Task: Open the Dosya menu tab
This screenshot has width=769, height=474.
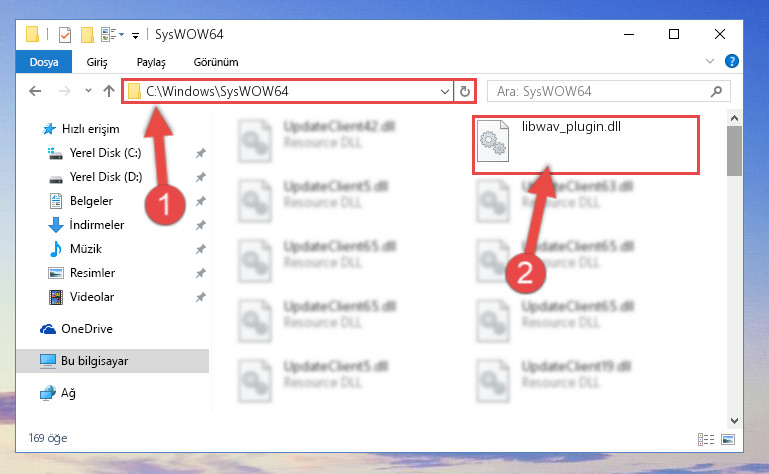Action: pyautogui.click(x=44, y=62)
